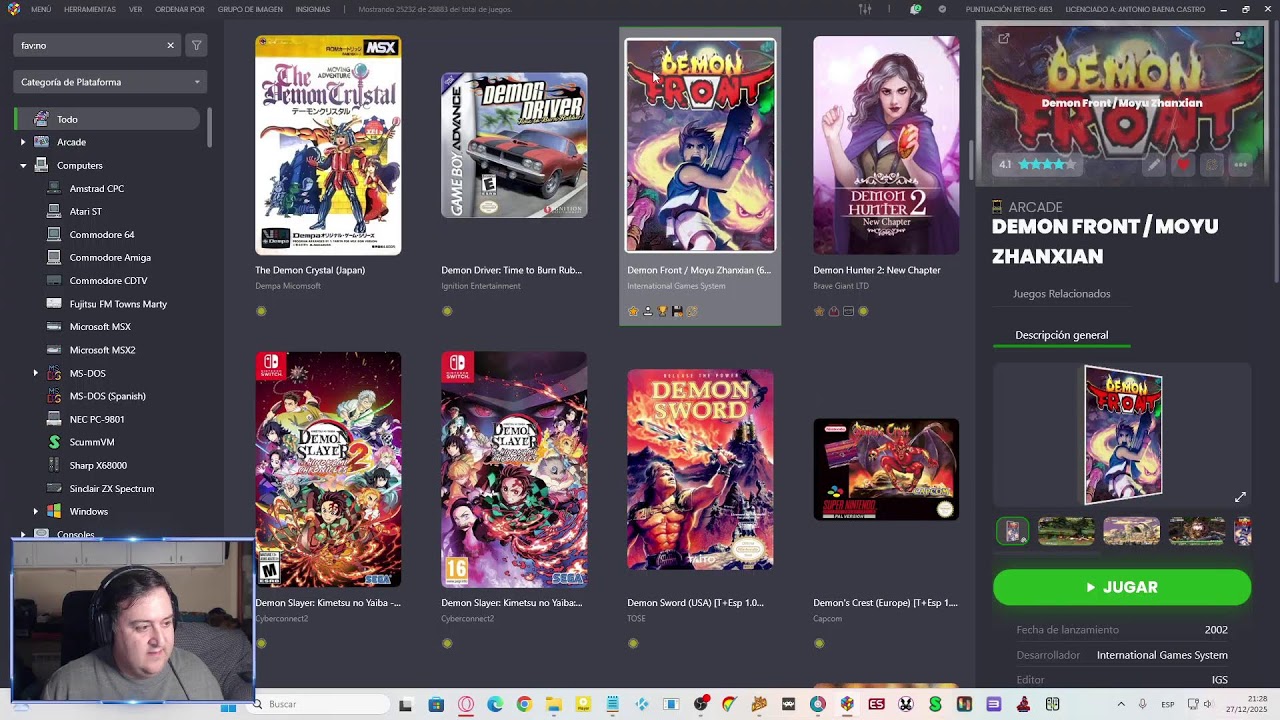Open the MENÚ menu
Screen dimensions: 1280x720
pos(41,9)
